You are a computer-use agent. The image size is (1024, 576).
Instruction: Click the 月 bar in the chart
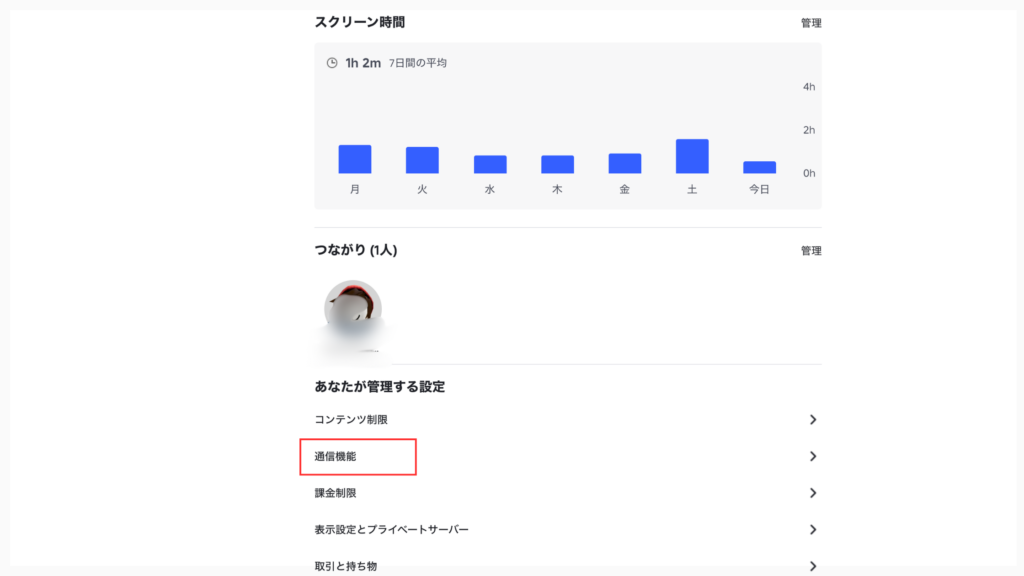coord(355,159)
